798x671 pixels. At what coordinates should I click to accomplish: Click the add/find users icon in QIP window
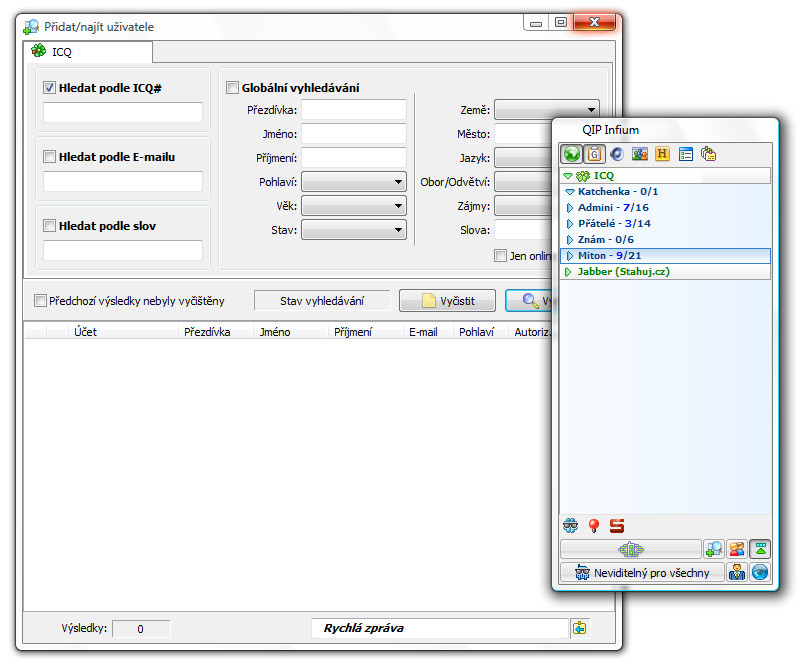click(x=714, y=549)
